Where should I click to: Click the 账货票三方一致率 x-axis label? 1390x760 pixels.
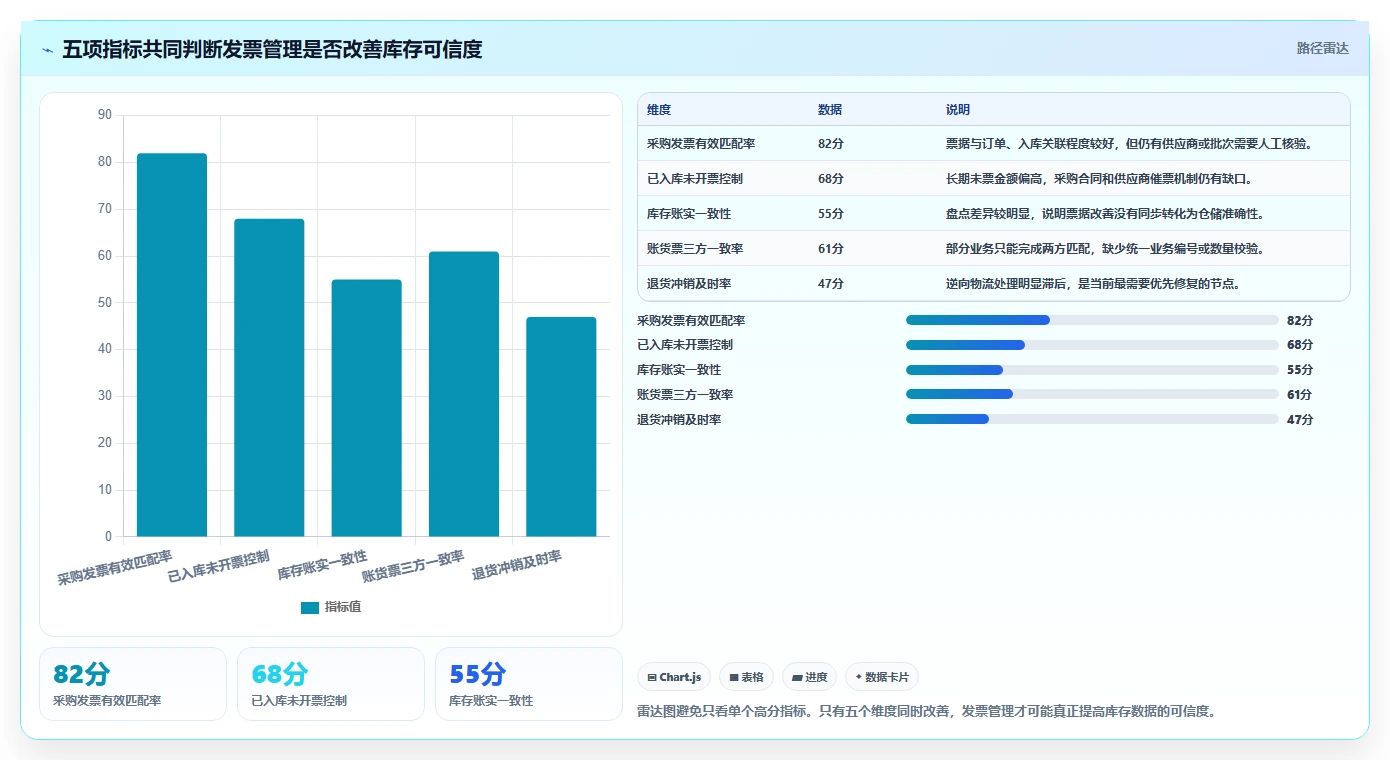(414, 566)
